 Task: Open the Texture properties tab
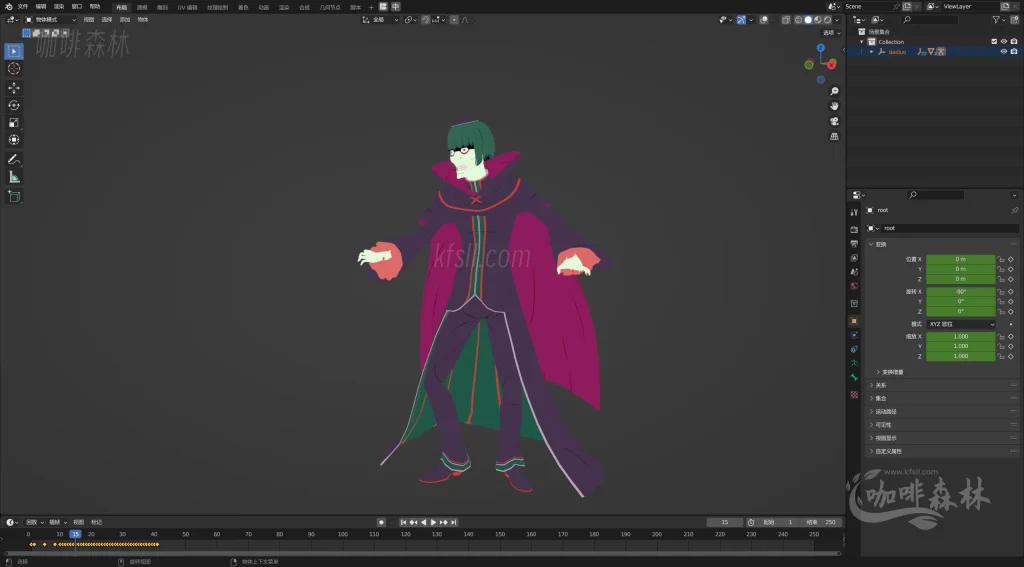pyautogui.click(x=854, y=395)
